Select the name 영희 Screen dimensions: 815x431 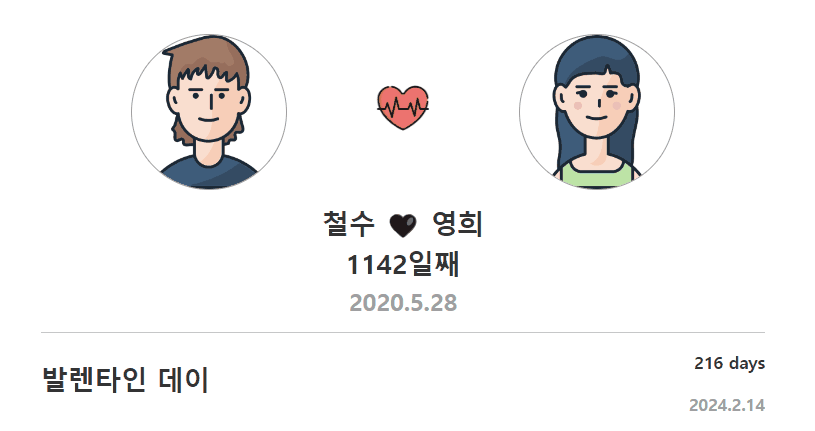(x=457, y=224)
